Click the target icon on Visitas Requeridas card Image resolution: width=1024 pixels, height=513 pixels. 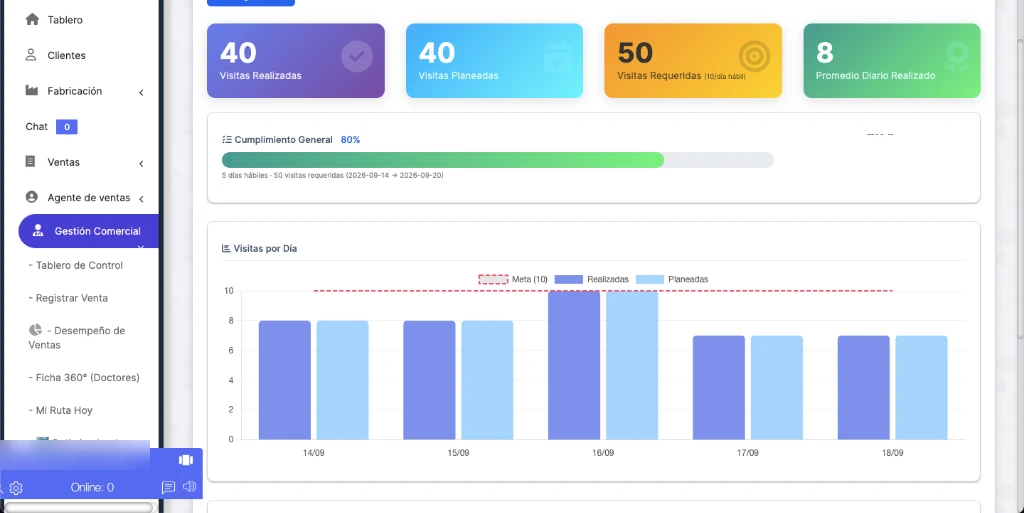(x=754, y=56)
